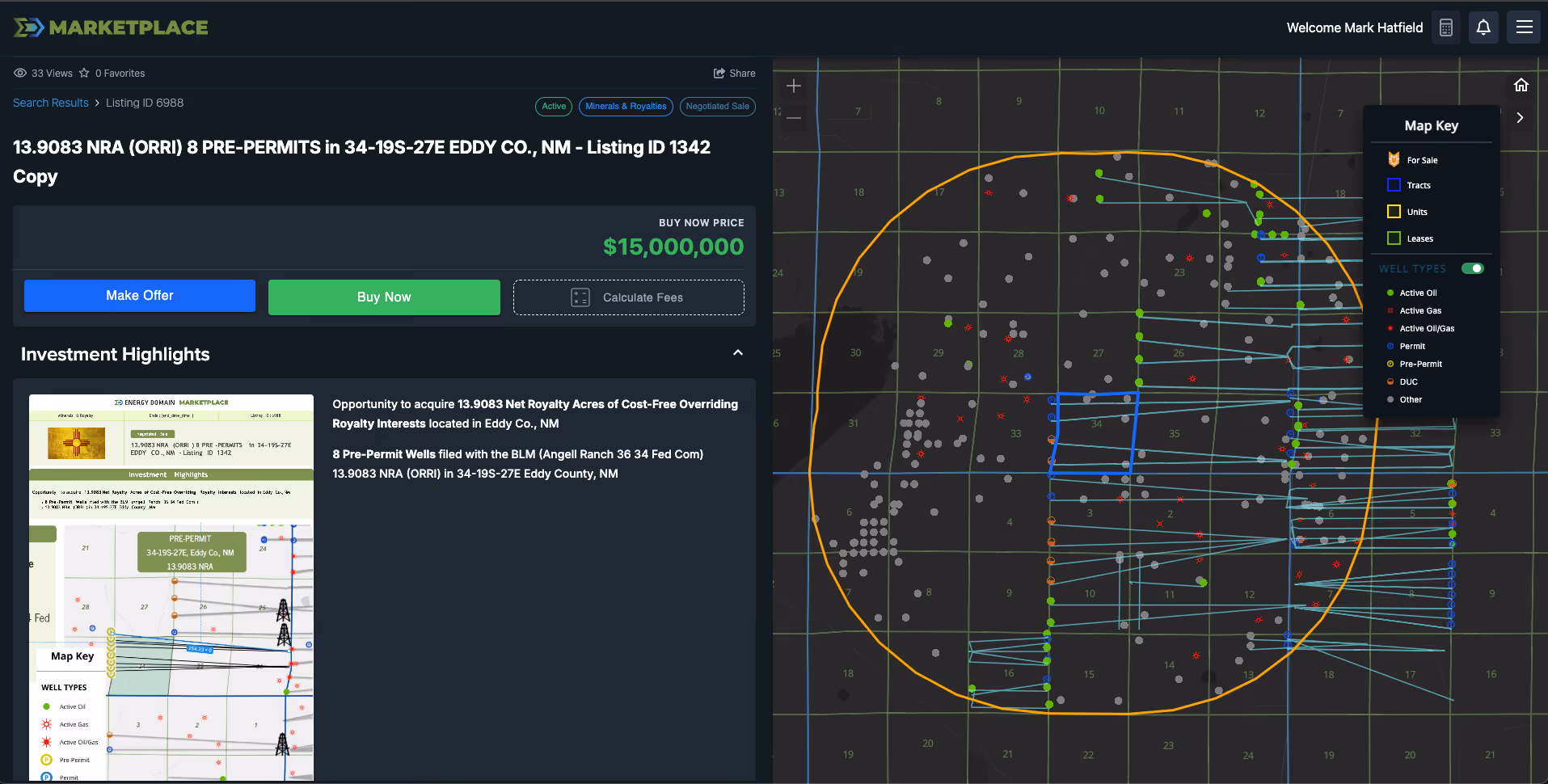Click the WELL TYPES heading in Map Key

[1412, 268]
